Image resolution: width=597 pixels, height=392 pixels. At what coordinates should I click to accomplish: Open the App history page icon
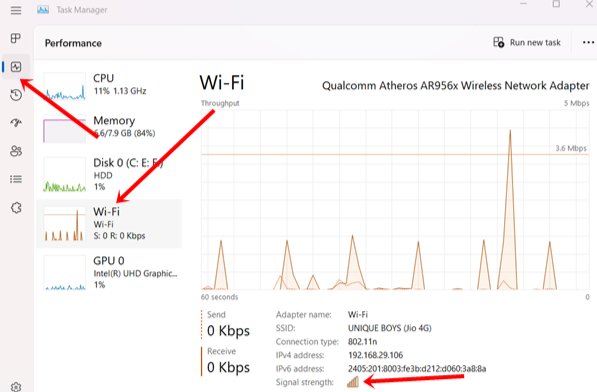16,95
